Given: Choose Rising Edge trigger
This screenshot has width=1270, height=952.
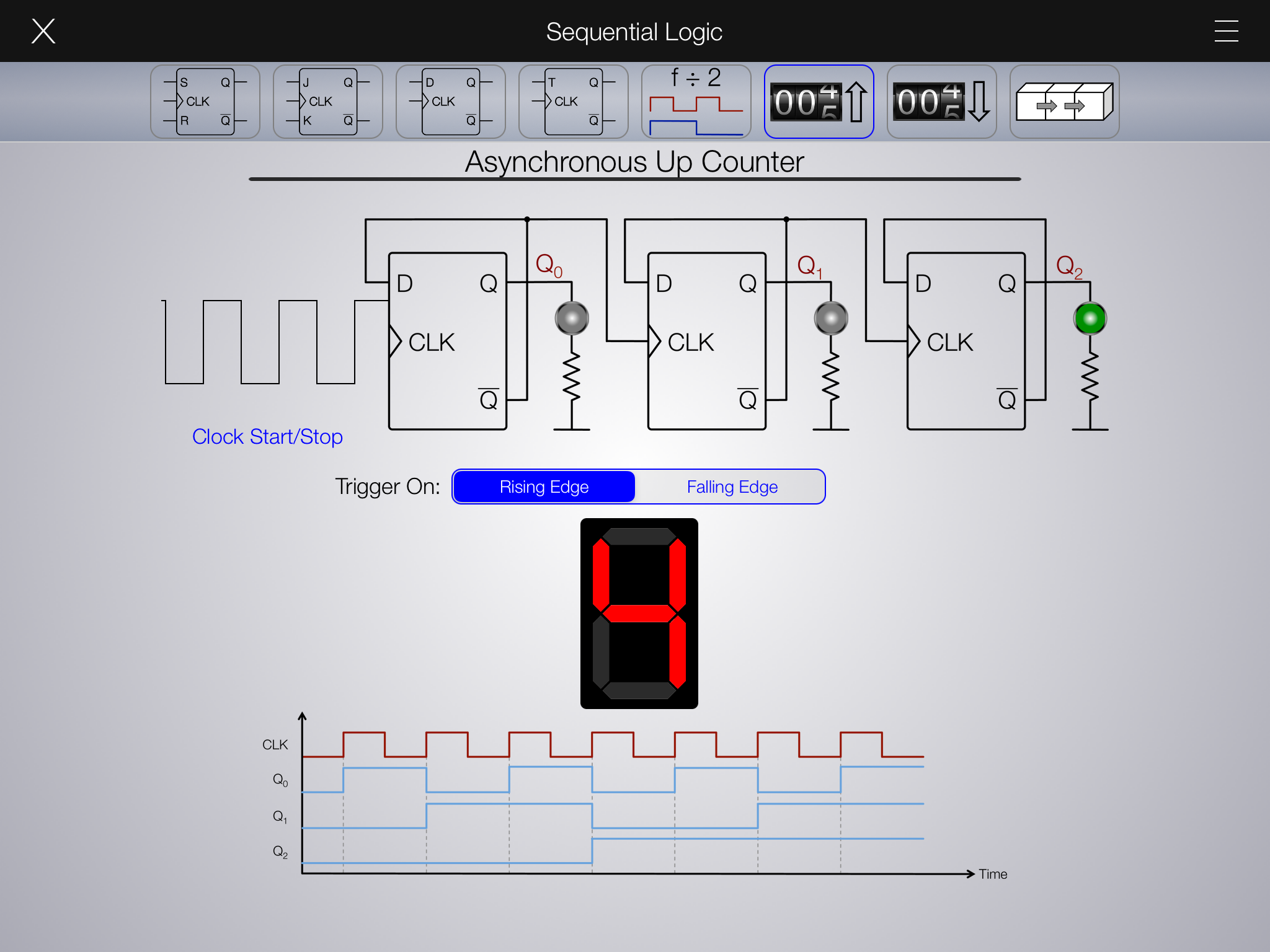Looking at the screenshot, I should [544, 487].
